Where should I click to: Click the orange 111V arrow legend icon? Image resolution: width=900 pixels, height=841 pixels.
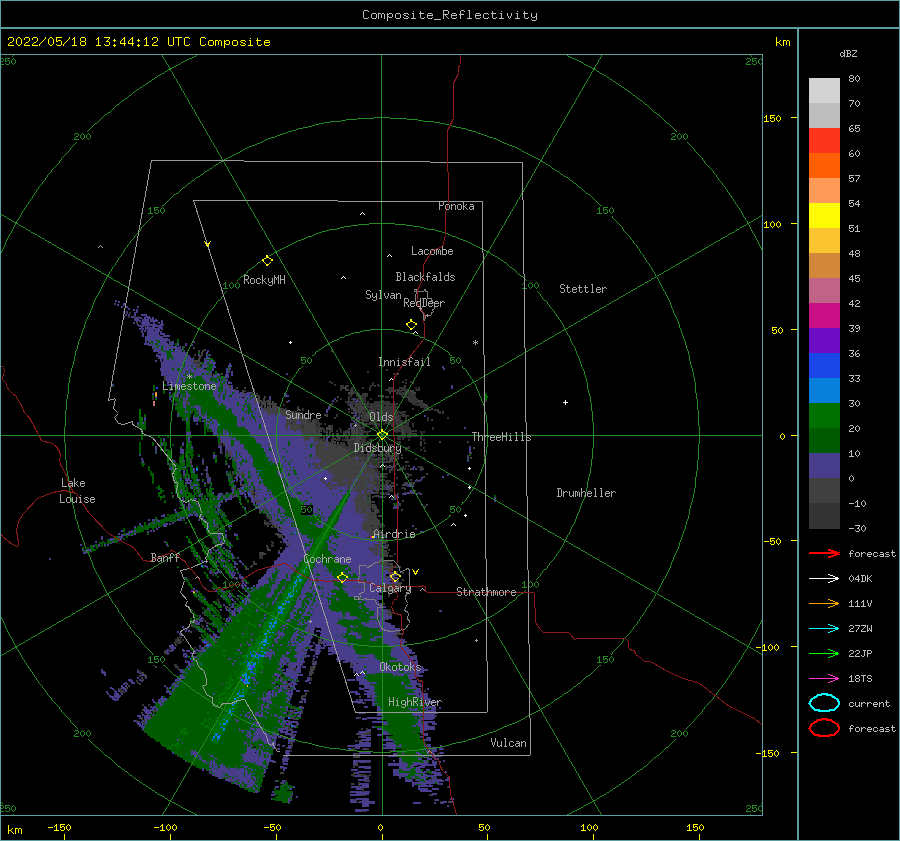[824, 603]
